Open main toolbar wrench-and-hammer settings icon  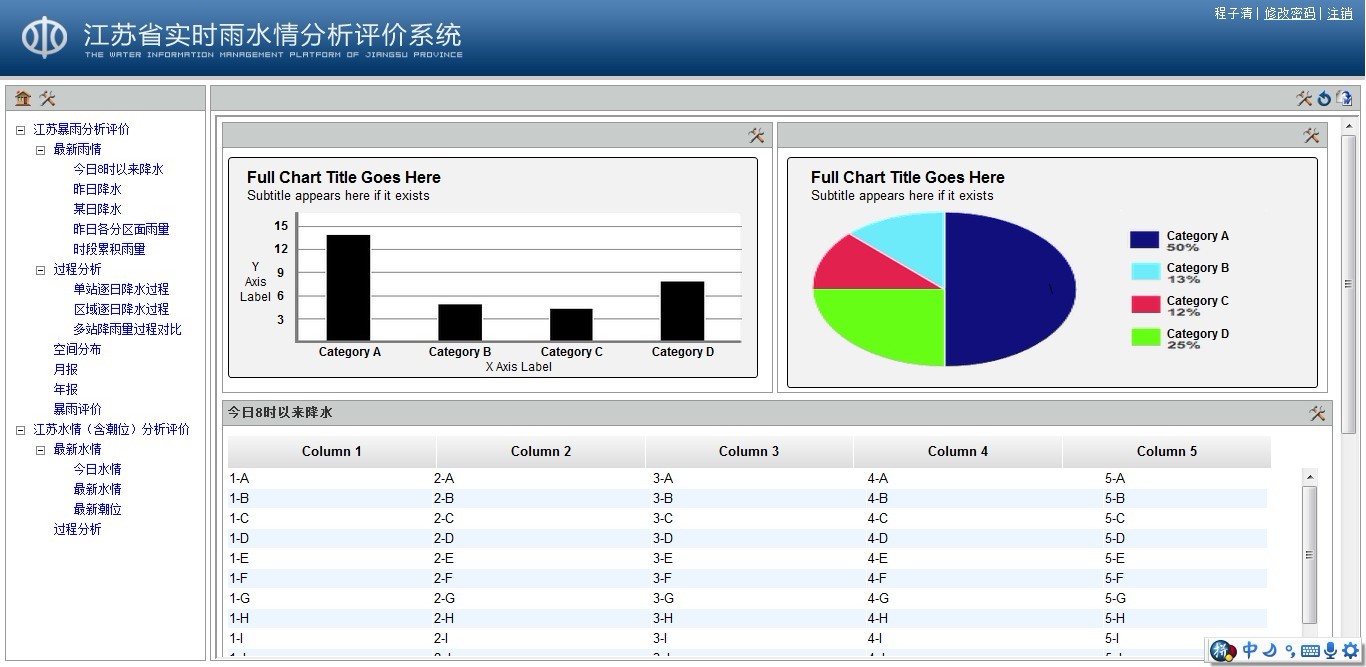[1304, 98]
